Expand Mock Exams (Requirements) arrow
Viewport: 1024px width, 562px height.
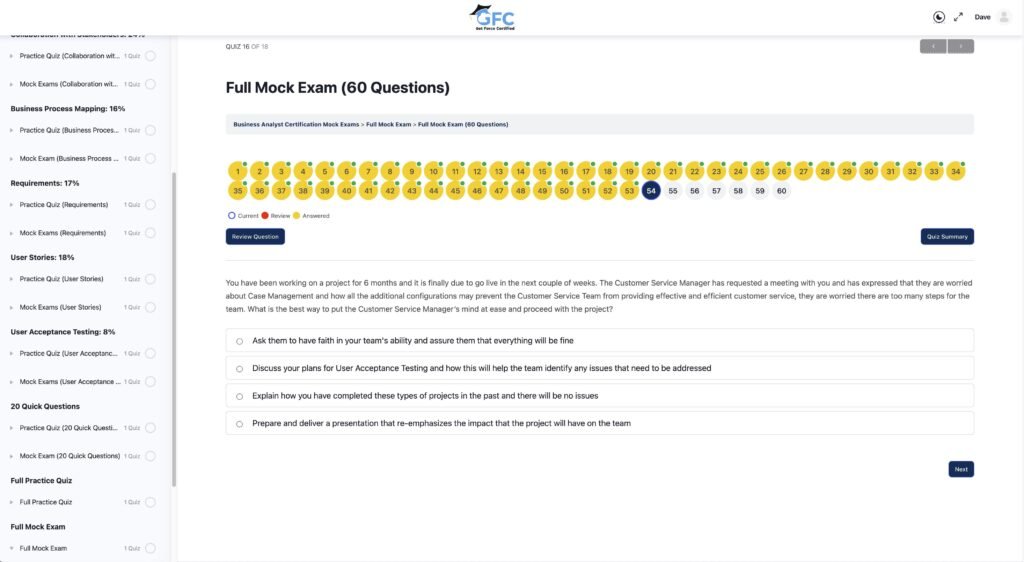point(12,233)
